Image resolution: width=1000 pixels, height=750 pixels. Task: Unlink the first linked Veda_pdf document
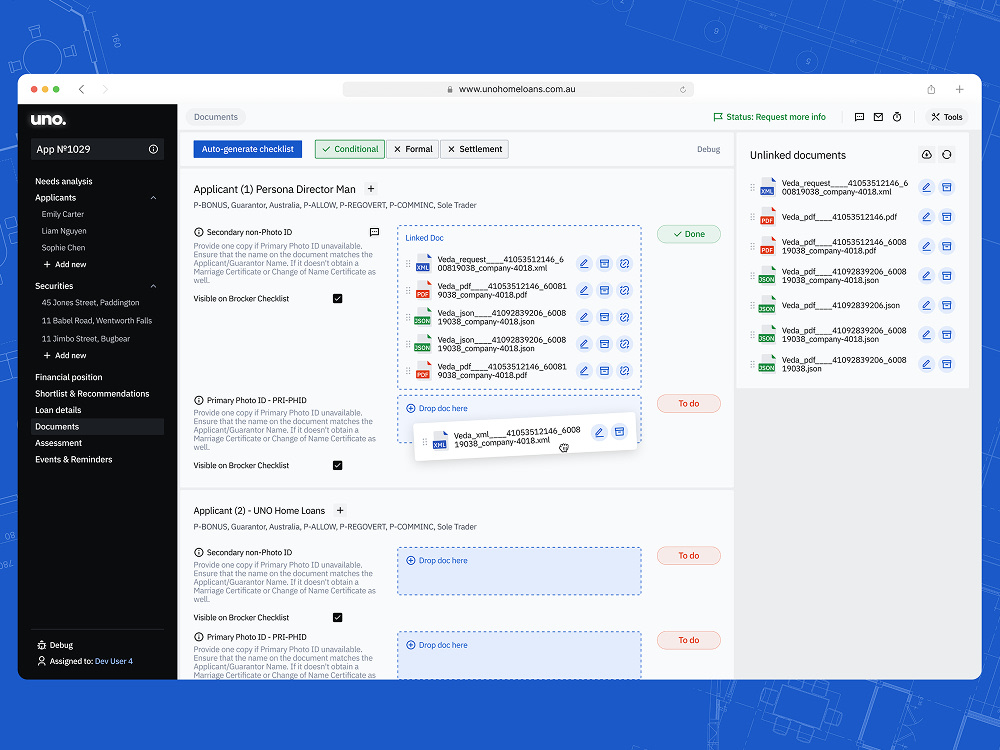pos(624,290)
